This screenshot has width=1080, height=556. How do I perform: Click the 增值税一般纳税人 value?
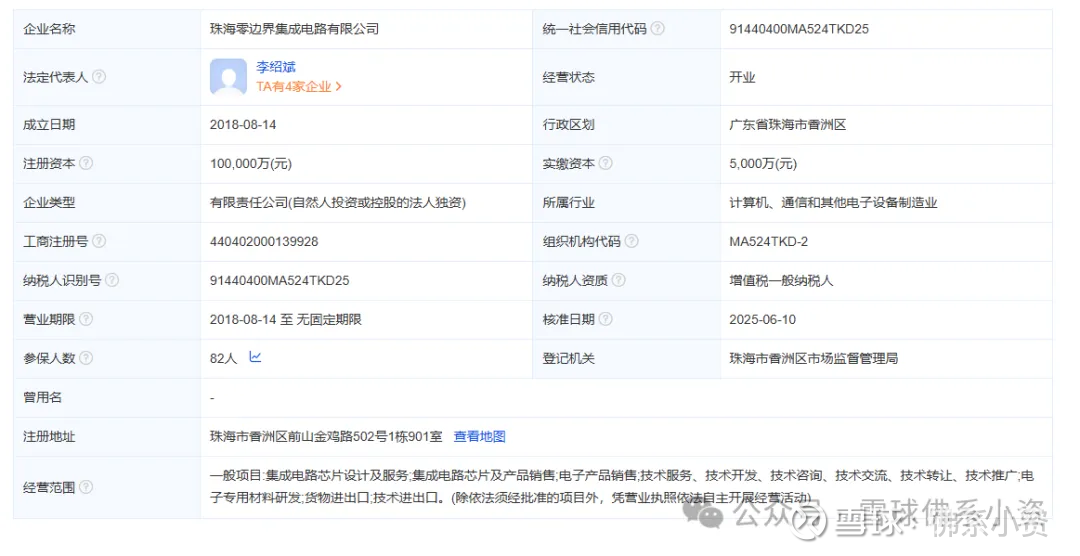pos(781,280)
